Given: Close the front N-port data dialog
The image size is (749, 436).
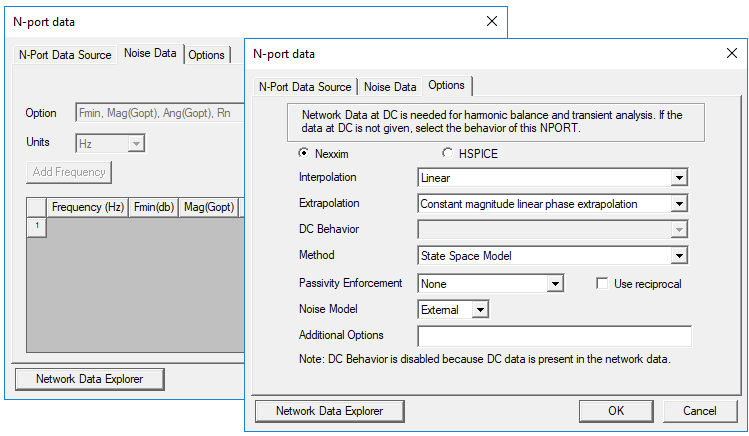Looking at the screenshot, I should tap(731, 53).
